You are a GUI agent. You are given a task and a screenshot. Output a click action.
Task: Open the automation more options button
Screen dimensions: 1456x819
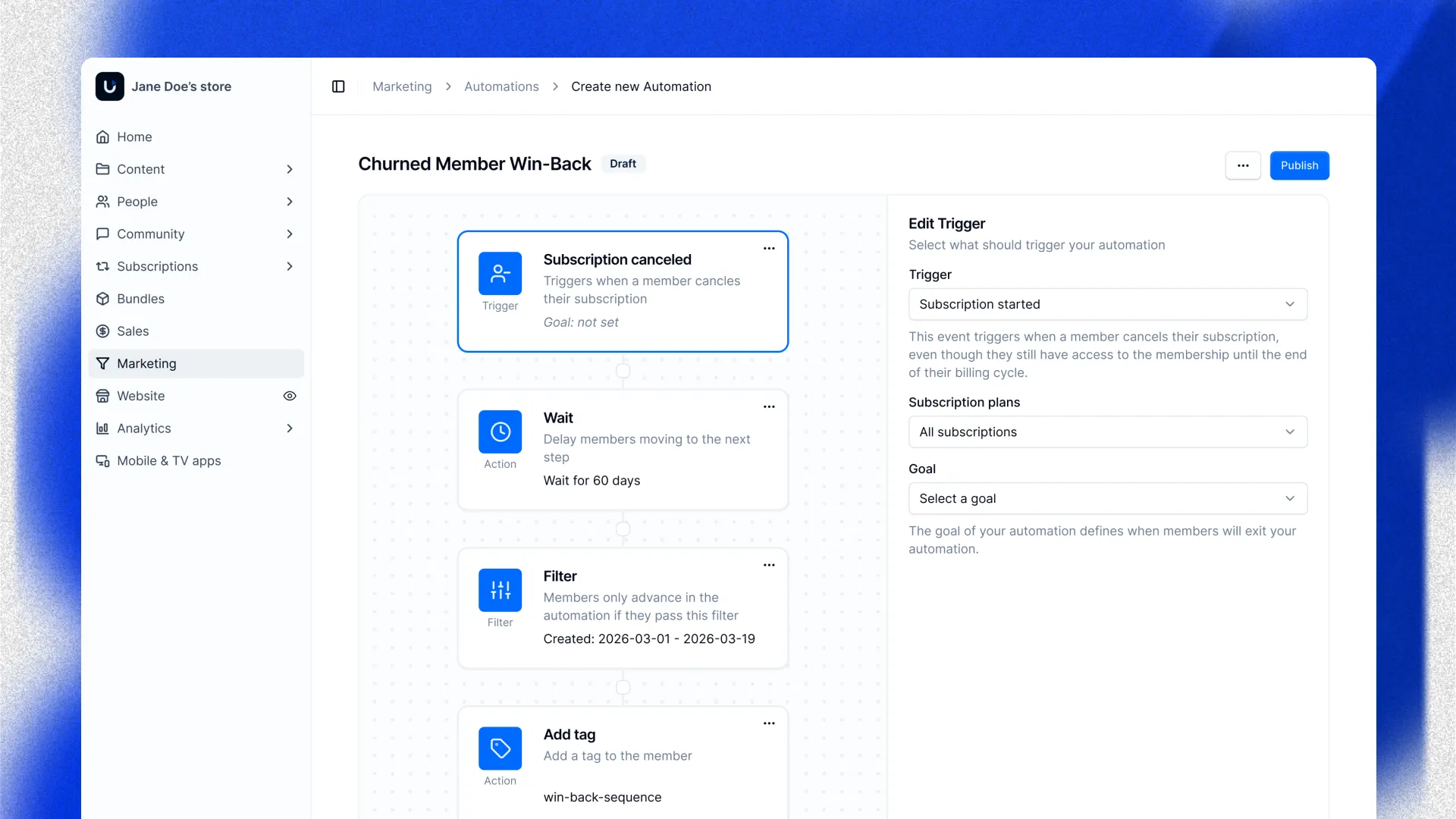pyautogui.click(x=1242, y=165)
